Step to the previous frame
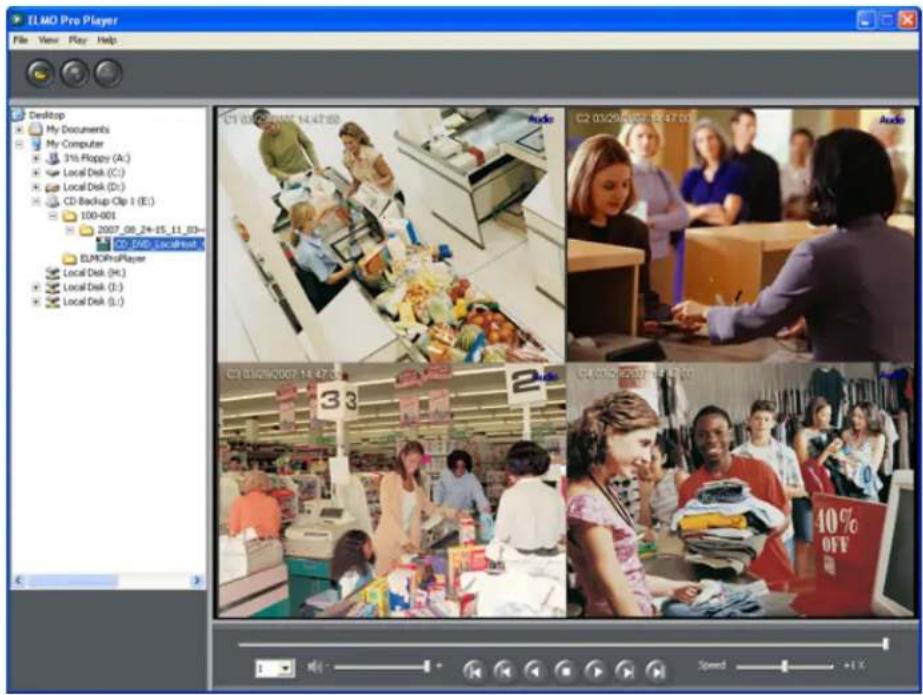Screen dimensions: 923x695 (x=504, y=670)
